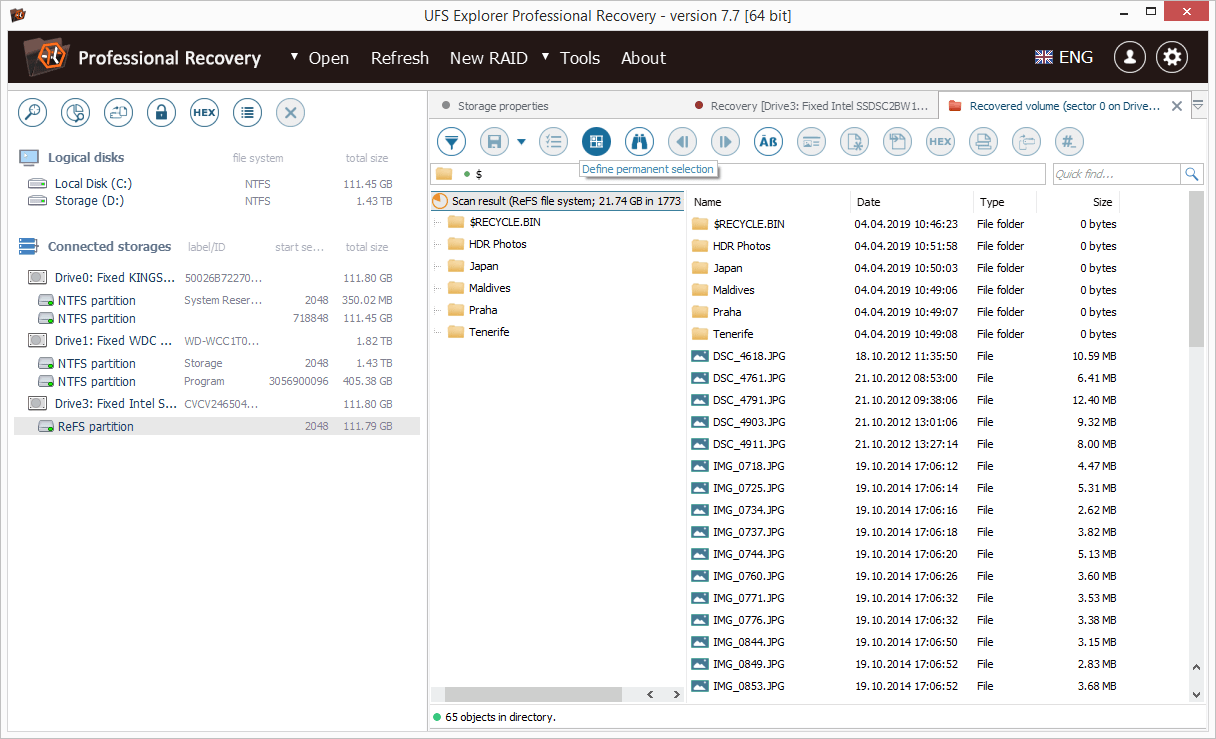Click the folder path address bar
The width and height of the screenshot is (1216, 739).
[x=738, y=174]
